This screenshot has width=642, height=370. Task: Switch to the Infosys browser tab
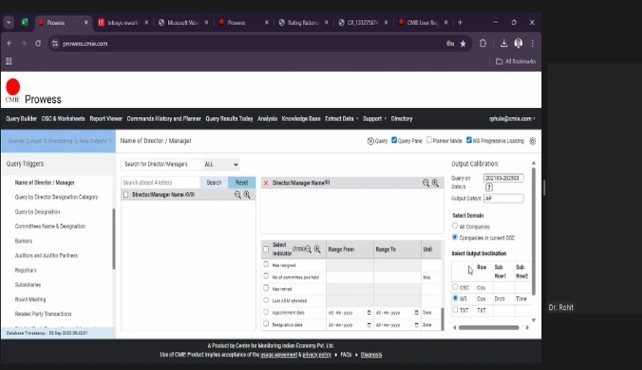click(123, 23)
